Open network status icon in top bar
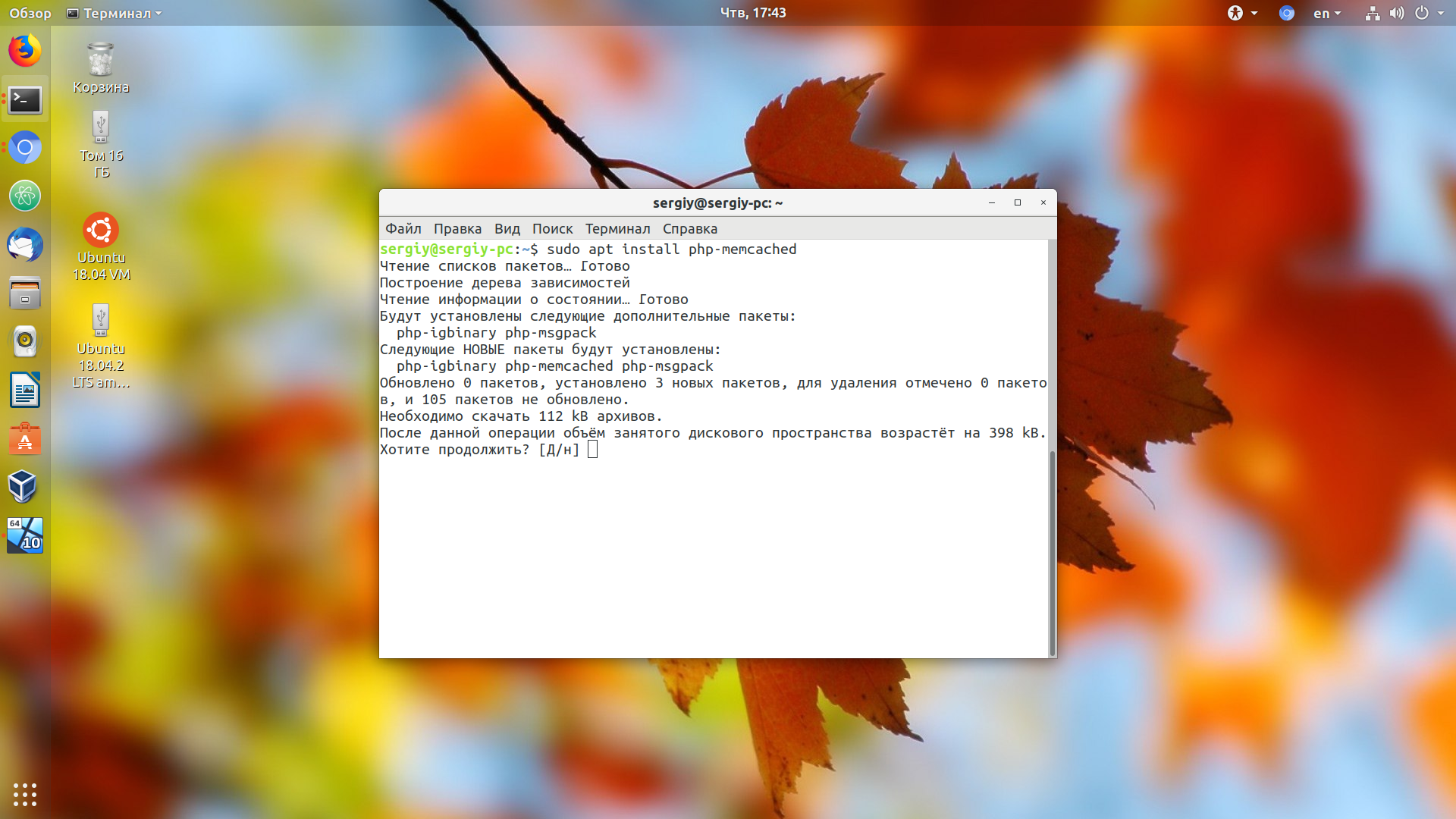The height and width of the screenshot is (819, 1456). pyautogui.click(x=1373, y=13)
